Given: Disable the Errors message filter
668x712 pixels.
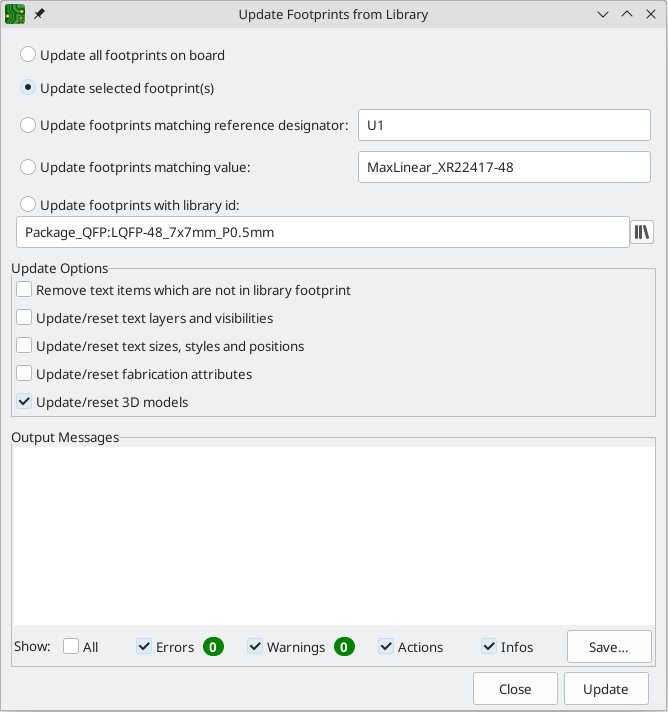Looking at the screenshot, I should tap(144, 647).
